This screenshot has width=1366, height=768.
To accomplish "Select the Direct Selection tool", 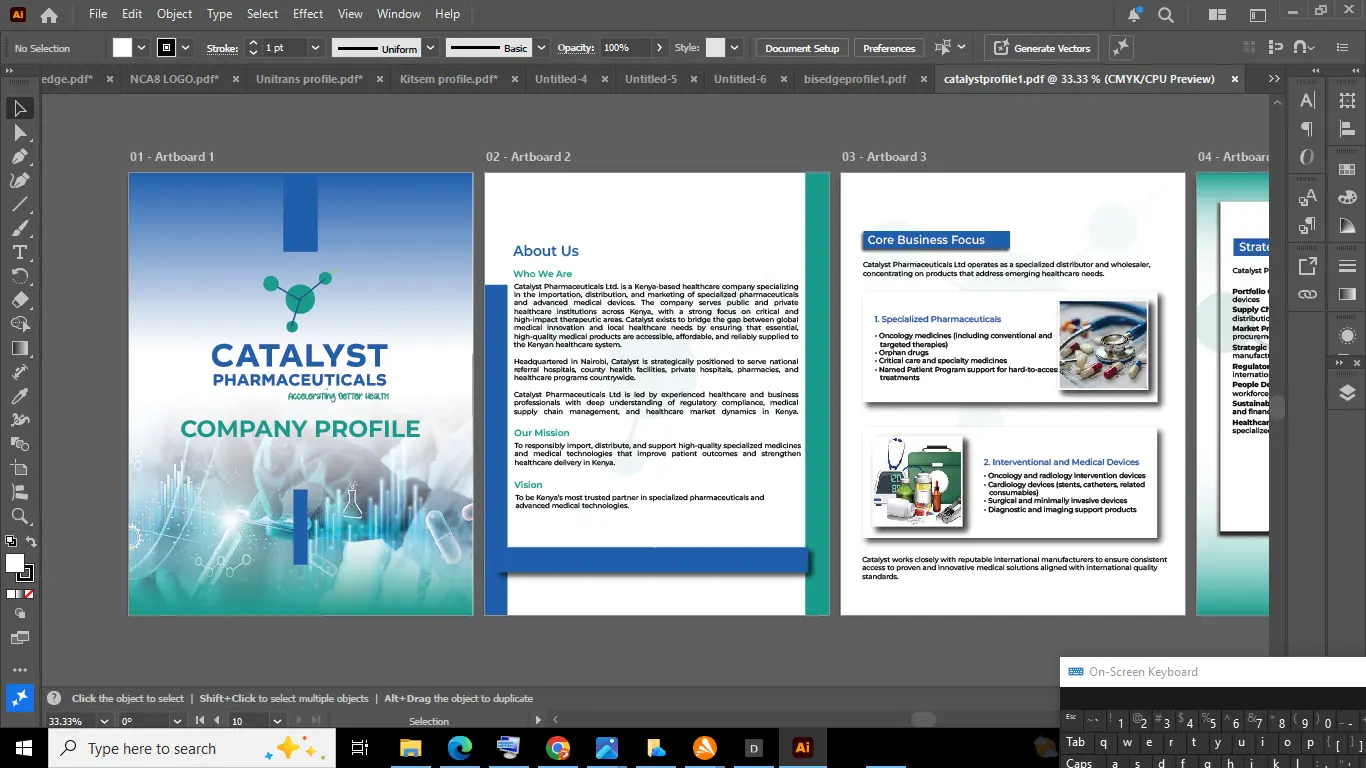I will pos(20,132).
